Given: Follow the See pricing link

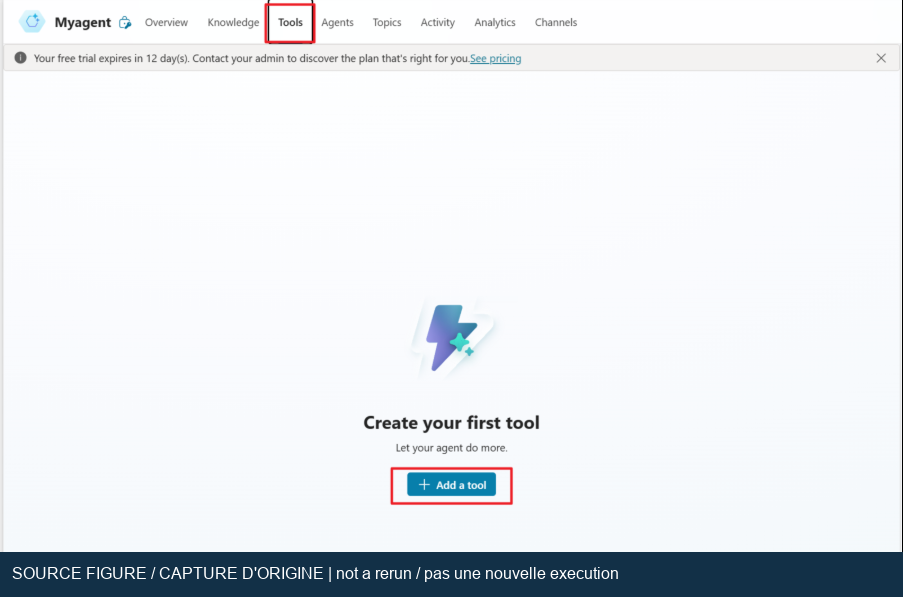Looking at the screenshot, I should tap(495, 58).
